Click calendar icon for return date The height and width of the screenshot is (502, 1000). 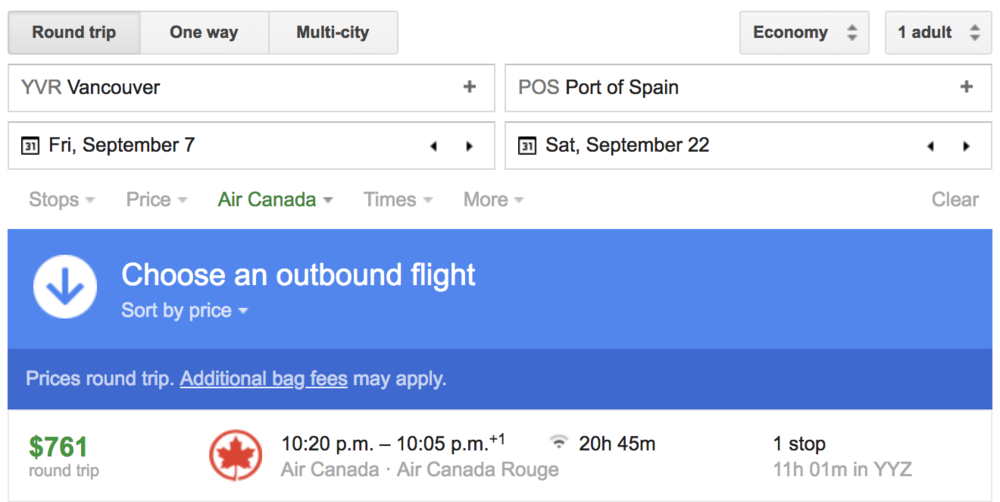tap(527, 146)
